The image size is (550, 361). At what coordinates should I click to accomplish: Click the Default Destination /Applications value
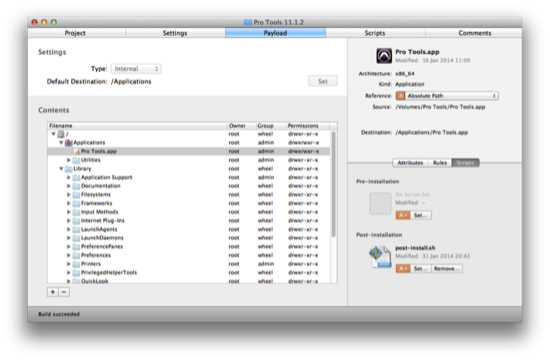(x=131, y=82)
